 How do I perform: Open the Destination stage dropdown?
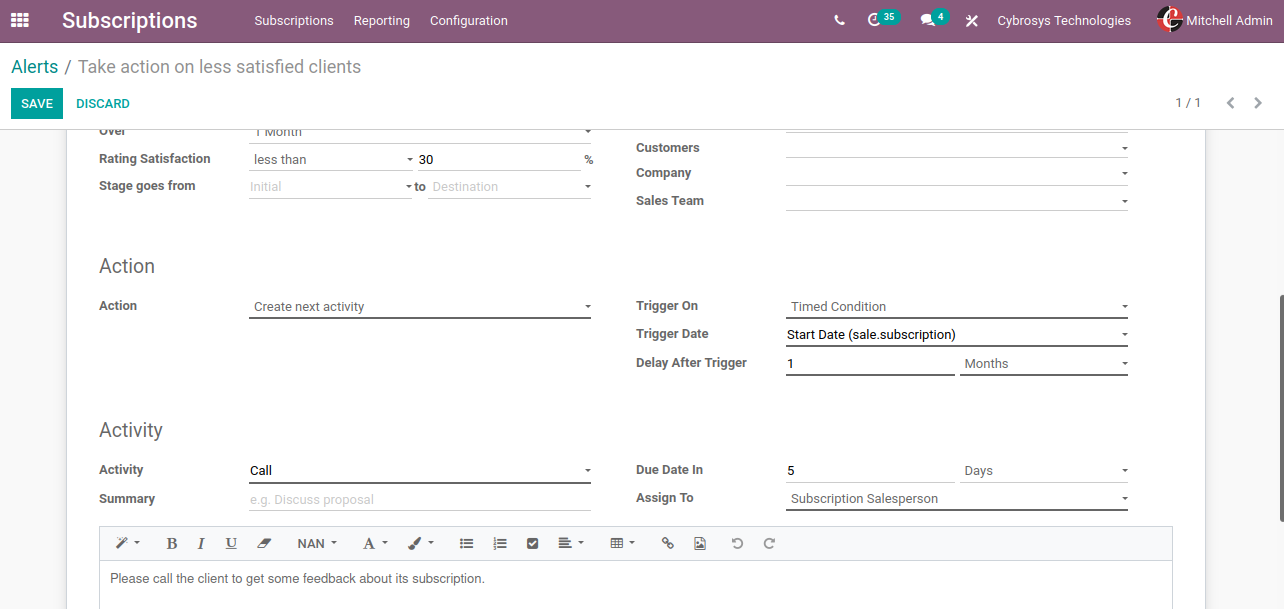510,187
